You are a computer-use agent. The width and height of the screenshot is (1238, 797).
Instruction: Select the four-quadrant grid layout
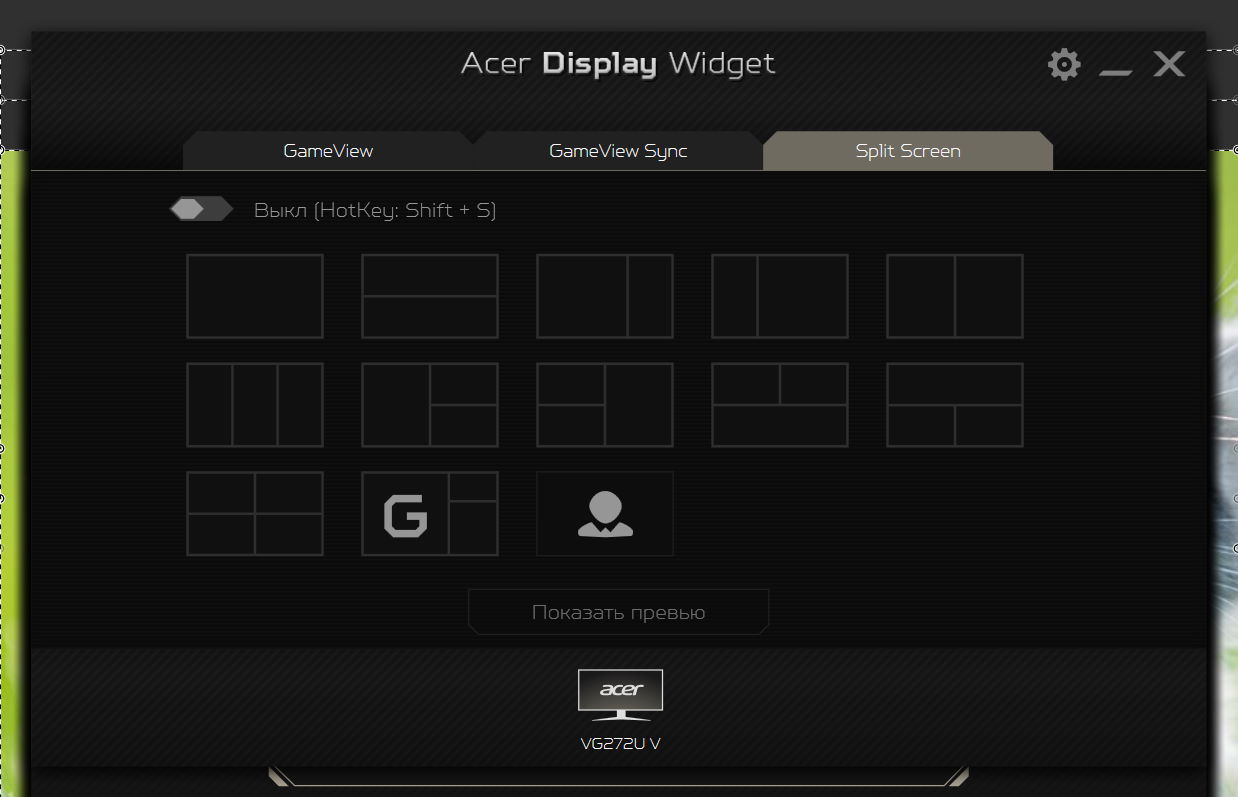point(255,514)
